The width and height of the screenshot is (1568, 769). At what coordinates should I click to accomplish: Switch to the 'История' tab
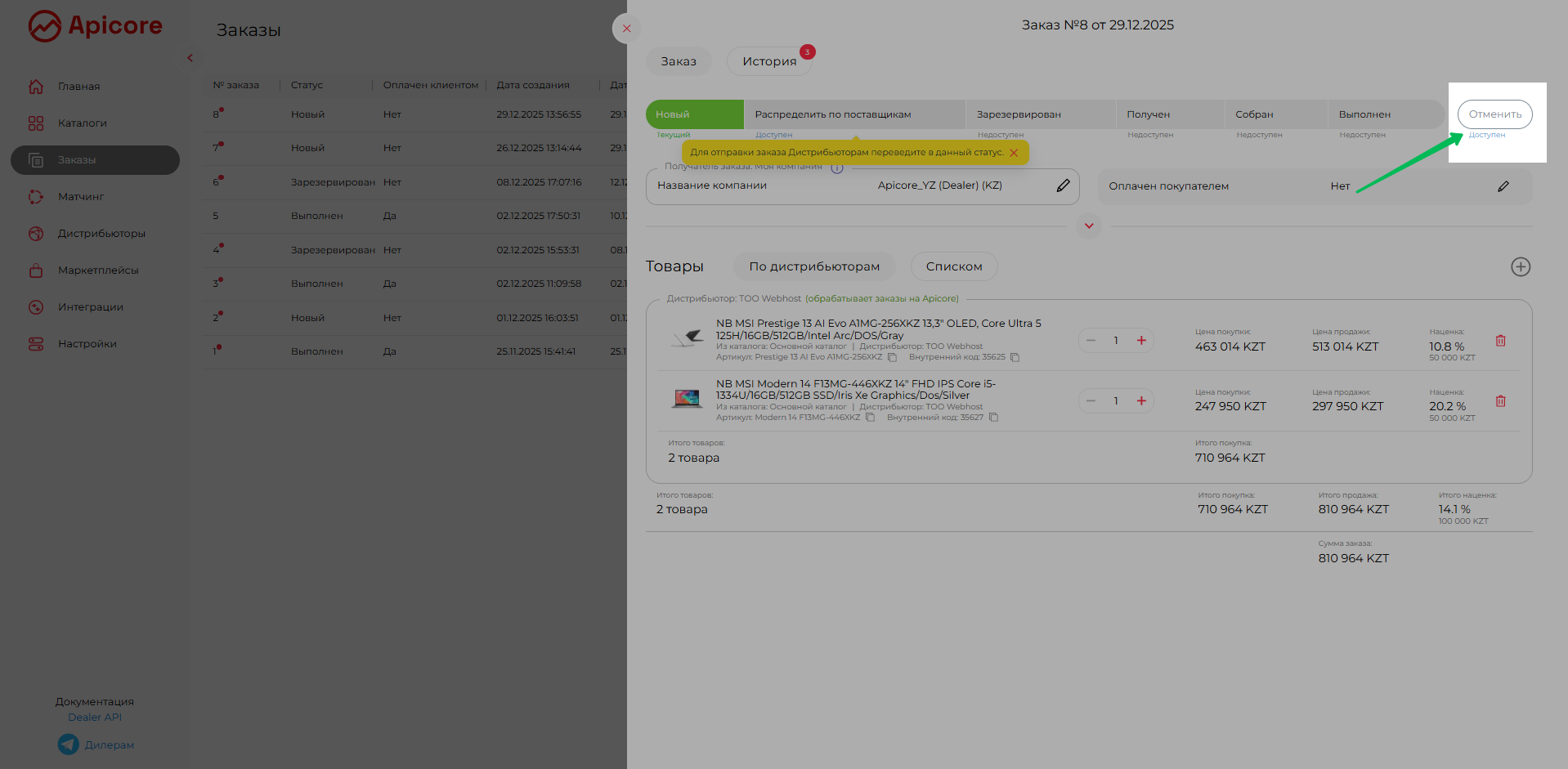click(768, 61)
